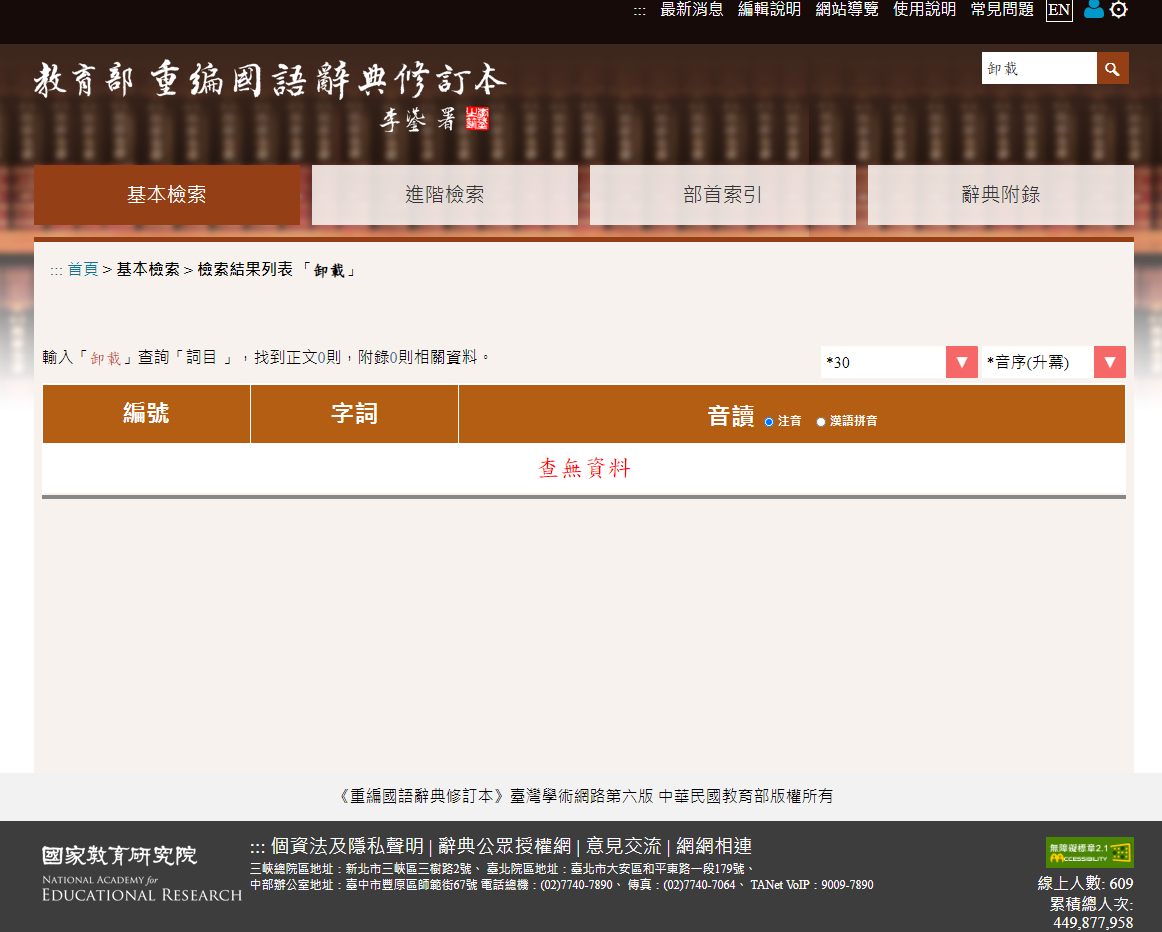1162x932 pixels.
Task: Click the 查無資料 message text
Action: [584, 468]
